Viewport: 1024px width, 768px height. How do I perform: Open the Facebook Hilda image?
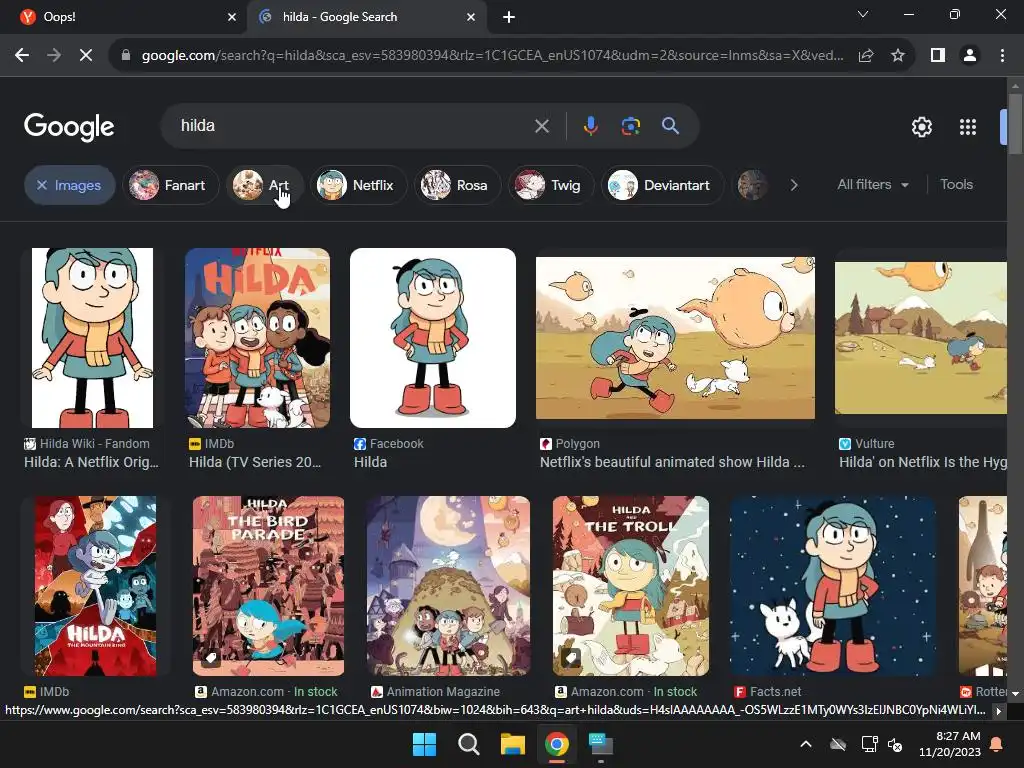point(433,338)
